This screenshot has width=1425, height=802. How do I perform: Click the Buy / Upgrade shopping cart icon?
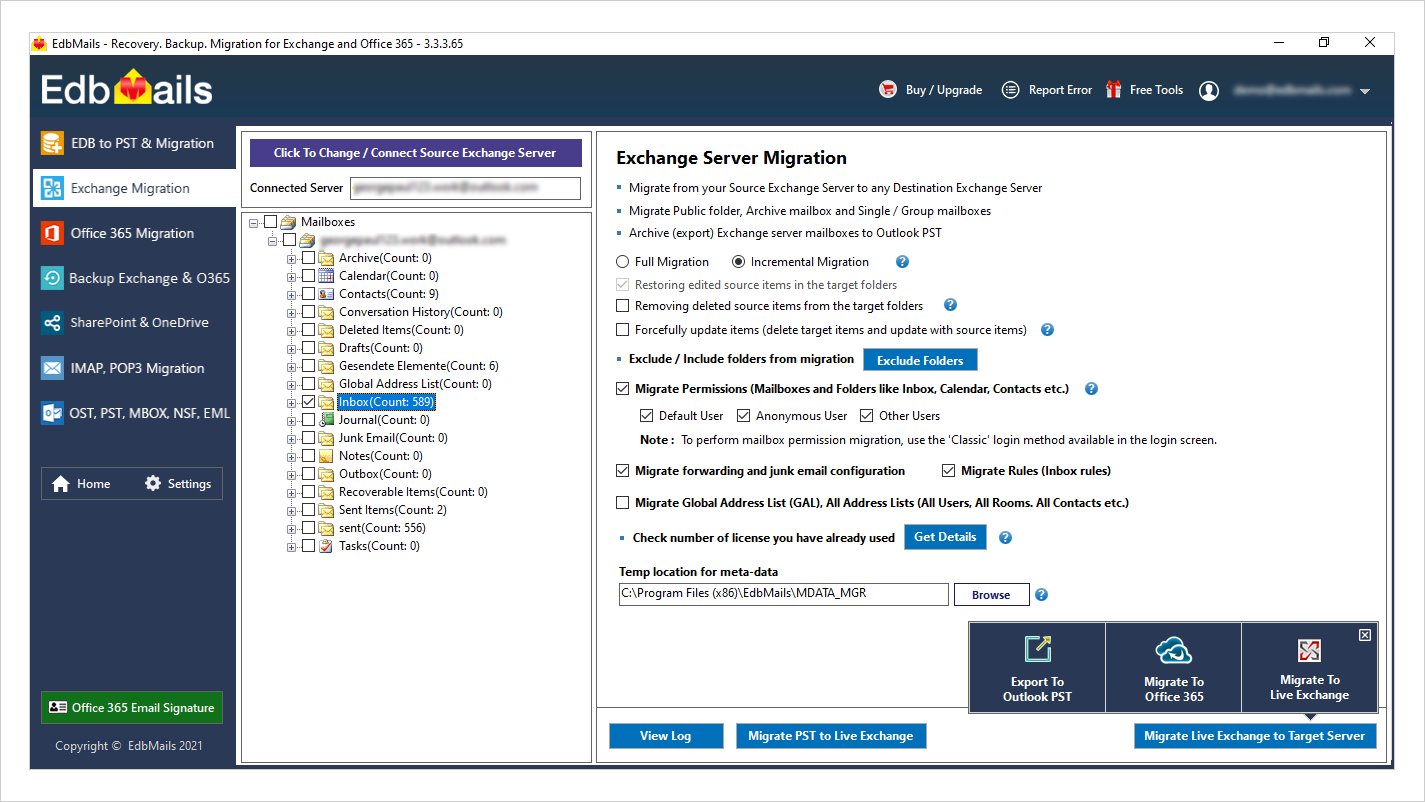tap(888, 90)
